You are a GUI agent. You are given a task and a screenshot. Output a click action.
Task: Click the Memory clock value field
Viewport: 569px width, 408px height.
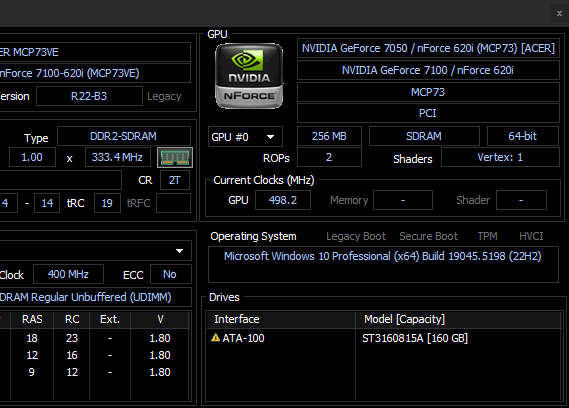[x=403, y=200]
